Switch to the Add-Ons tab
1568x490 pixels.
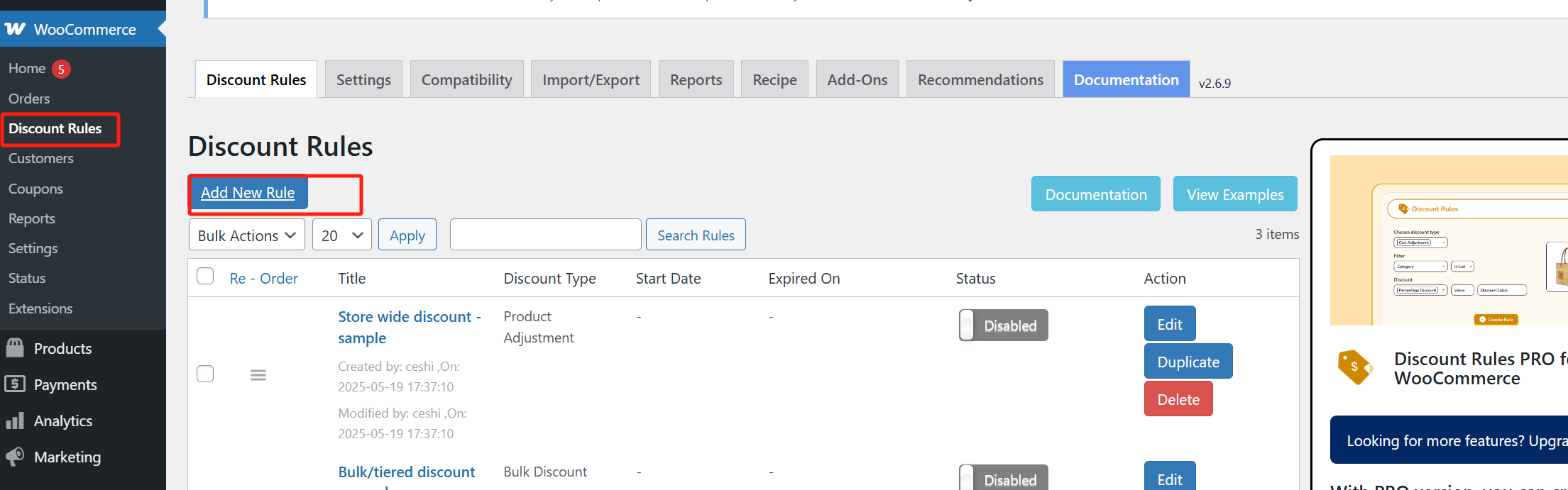click(x=857, y=79)
